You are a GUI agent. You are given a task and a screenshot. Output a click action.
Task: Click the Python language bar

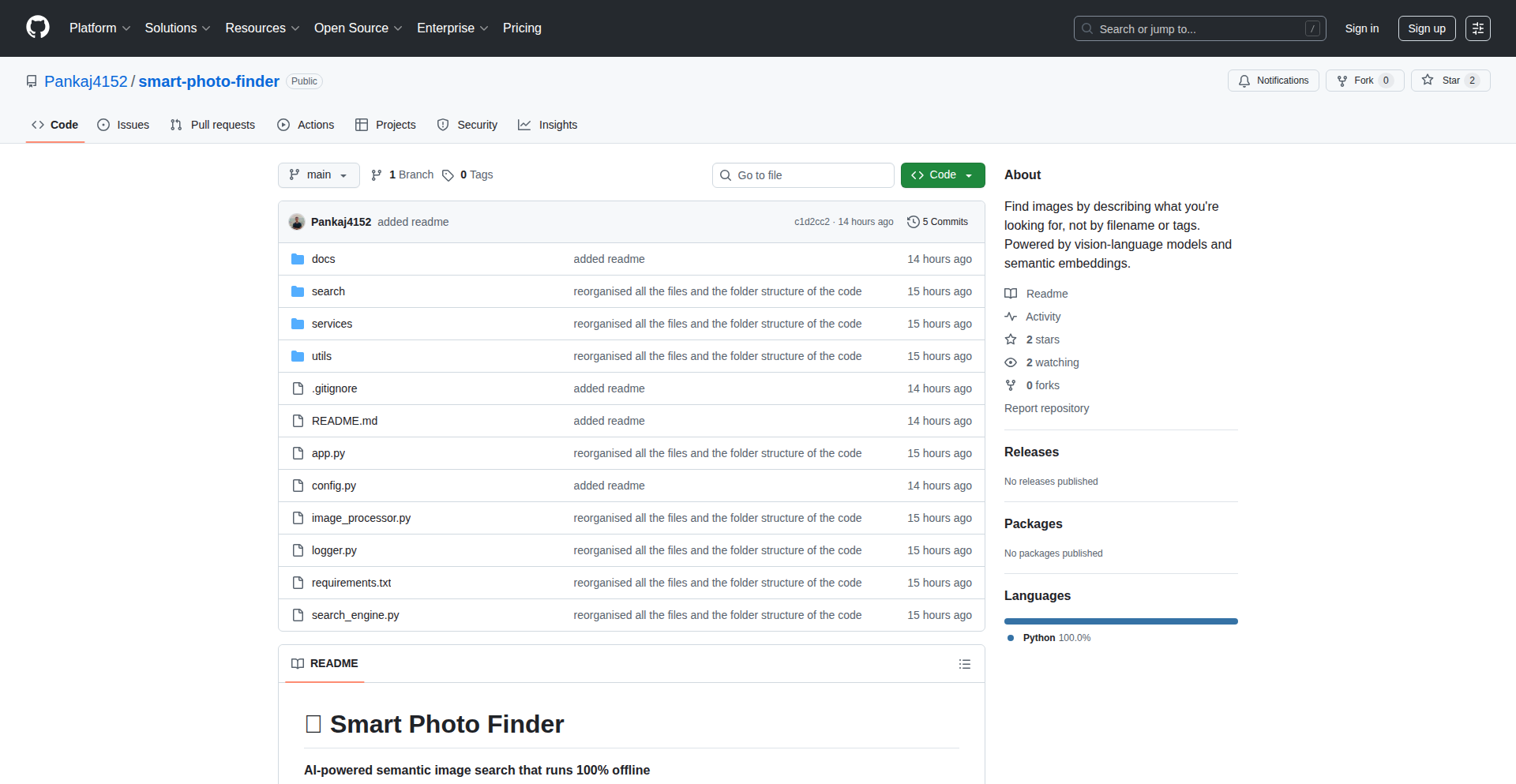1120,621
